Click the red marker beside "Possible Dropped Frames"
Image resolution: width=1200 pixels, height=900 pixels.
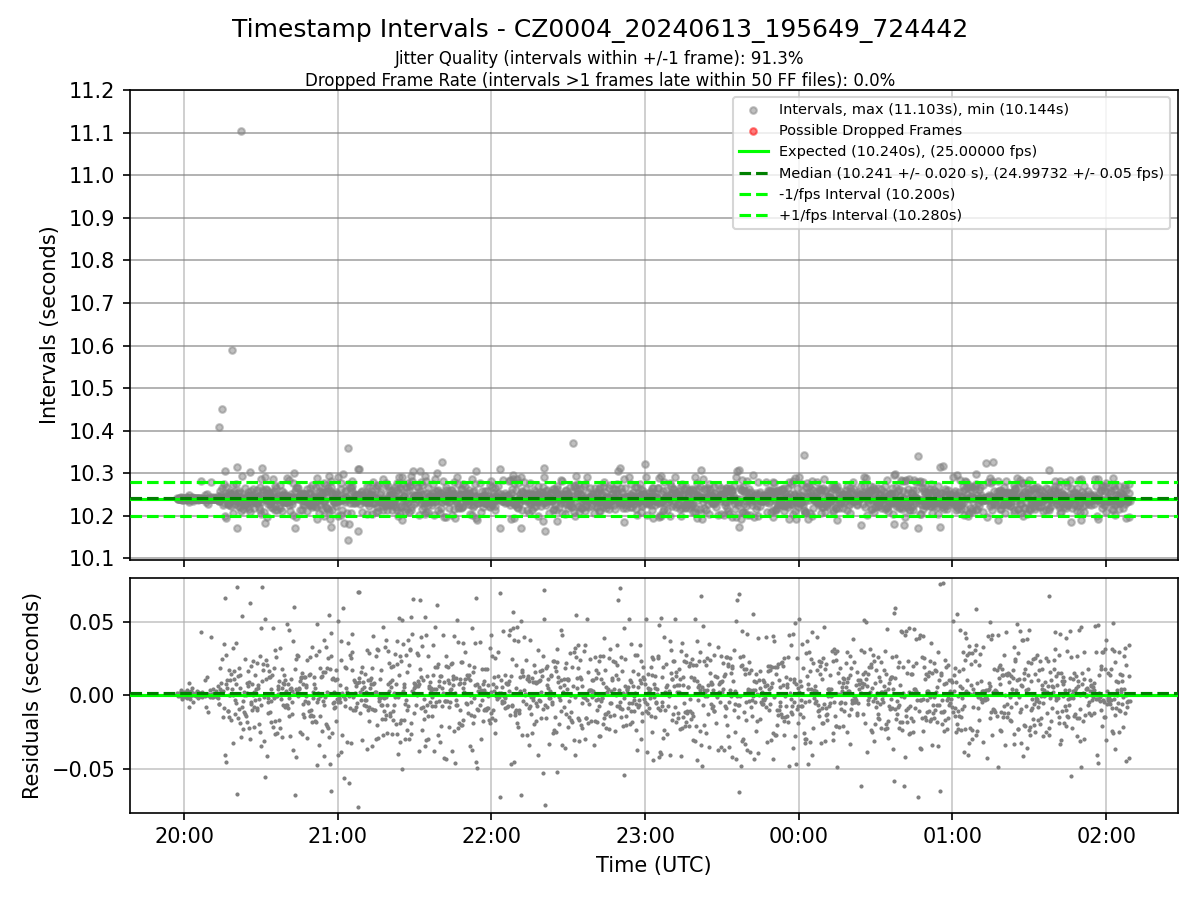754,131
